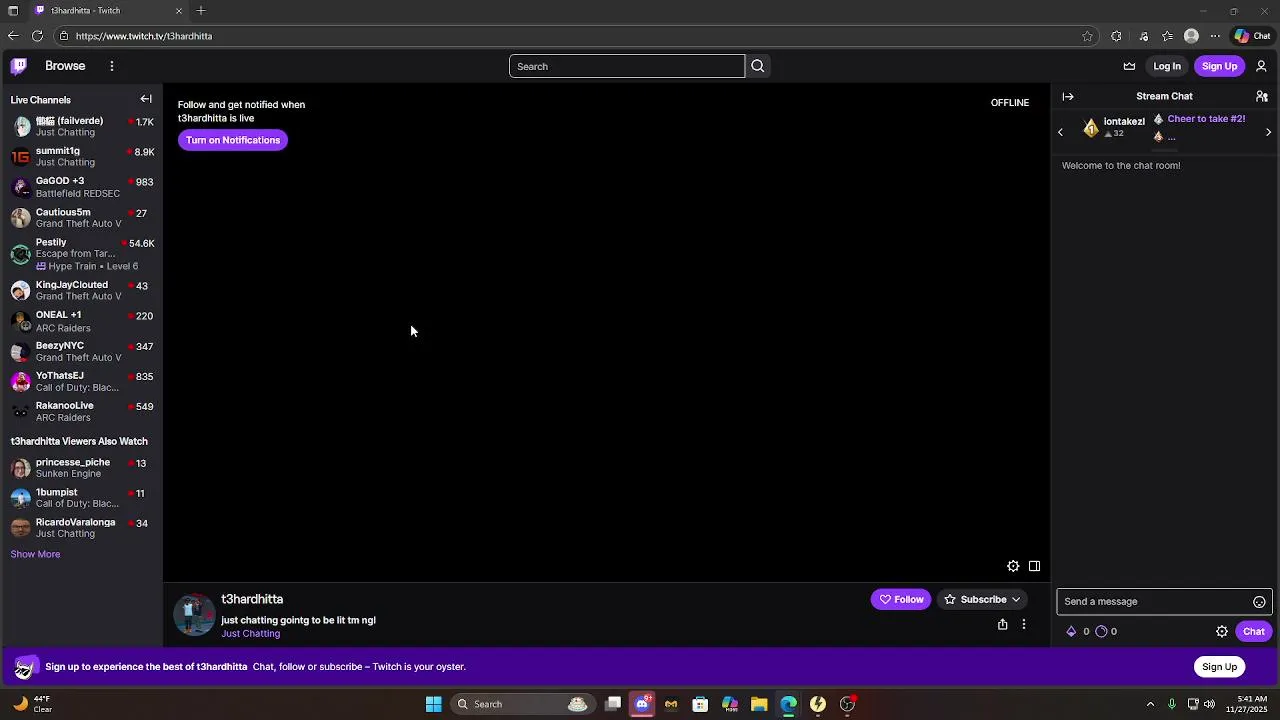Image resolution: width=1280 pixels, height=720 pixels.
Task: Open the Just Chatting category link
Action: (x=250, y=634)
